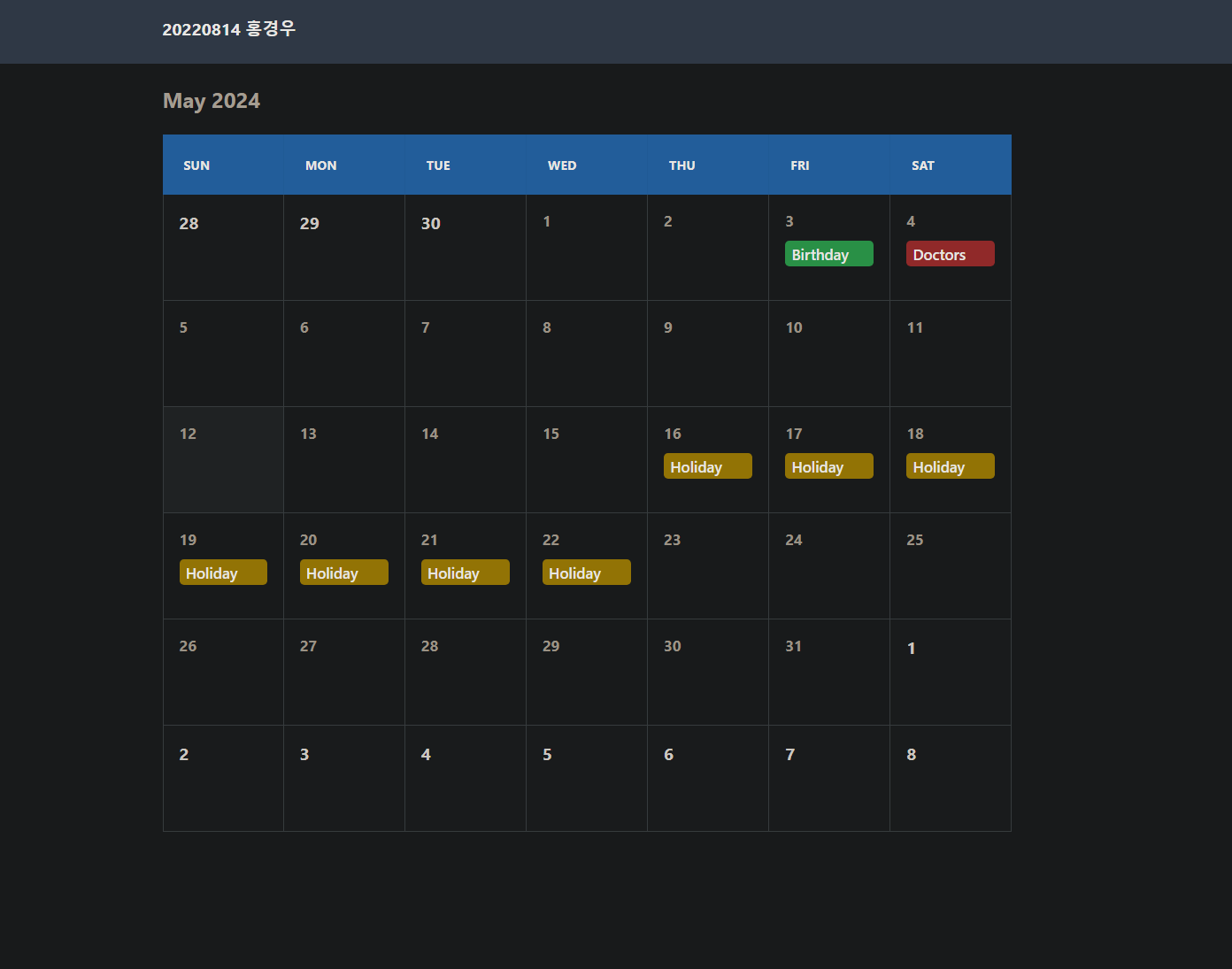This screenshot has width=1232, height=969.
Task: Select the May 7 day cell
Action: tap(466, 354)
